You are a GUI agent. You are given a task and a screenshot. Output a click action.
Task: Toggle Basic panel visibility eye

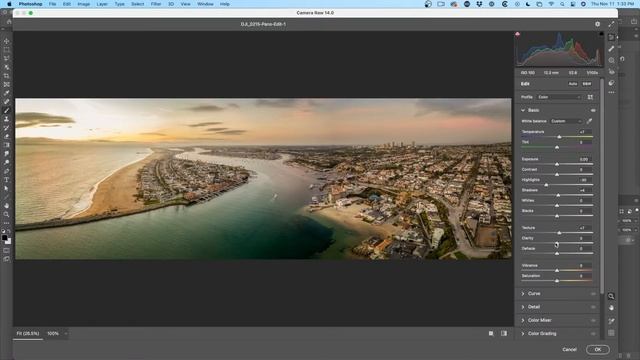pos(593,110)
